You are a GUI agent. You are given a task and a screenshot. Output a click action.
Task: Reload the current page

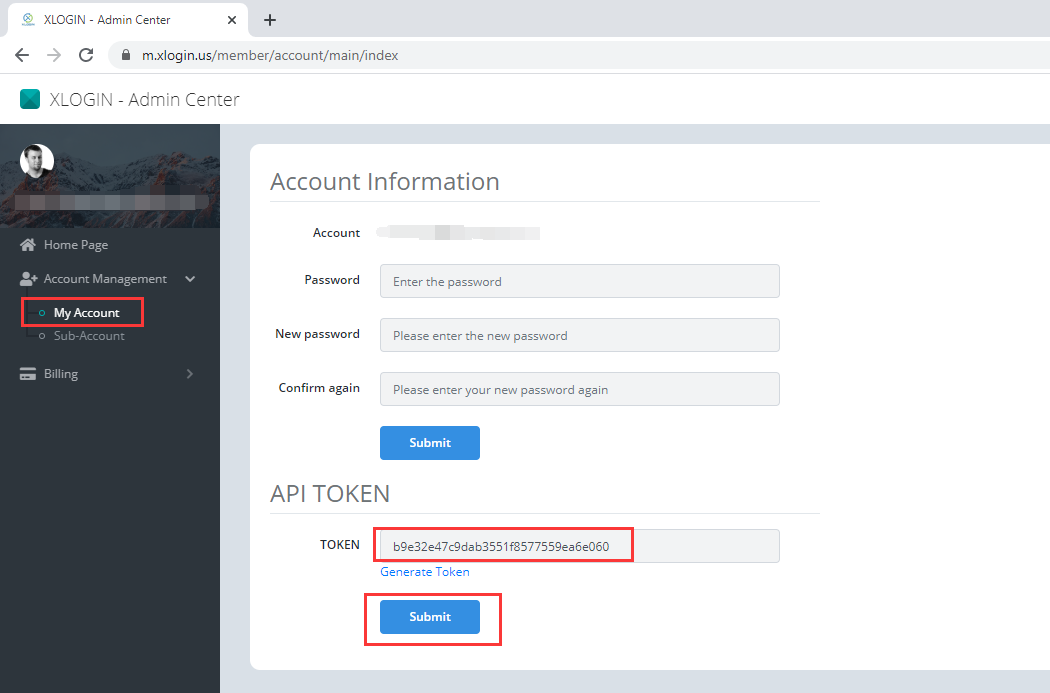pos(86,55)
